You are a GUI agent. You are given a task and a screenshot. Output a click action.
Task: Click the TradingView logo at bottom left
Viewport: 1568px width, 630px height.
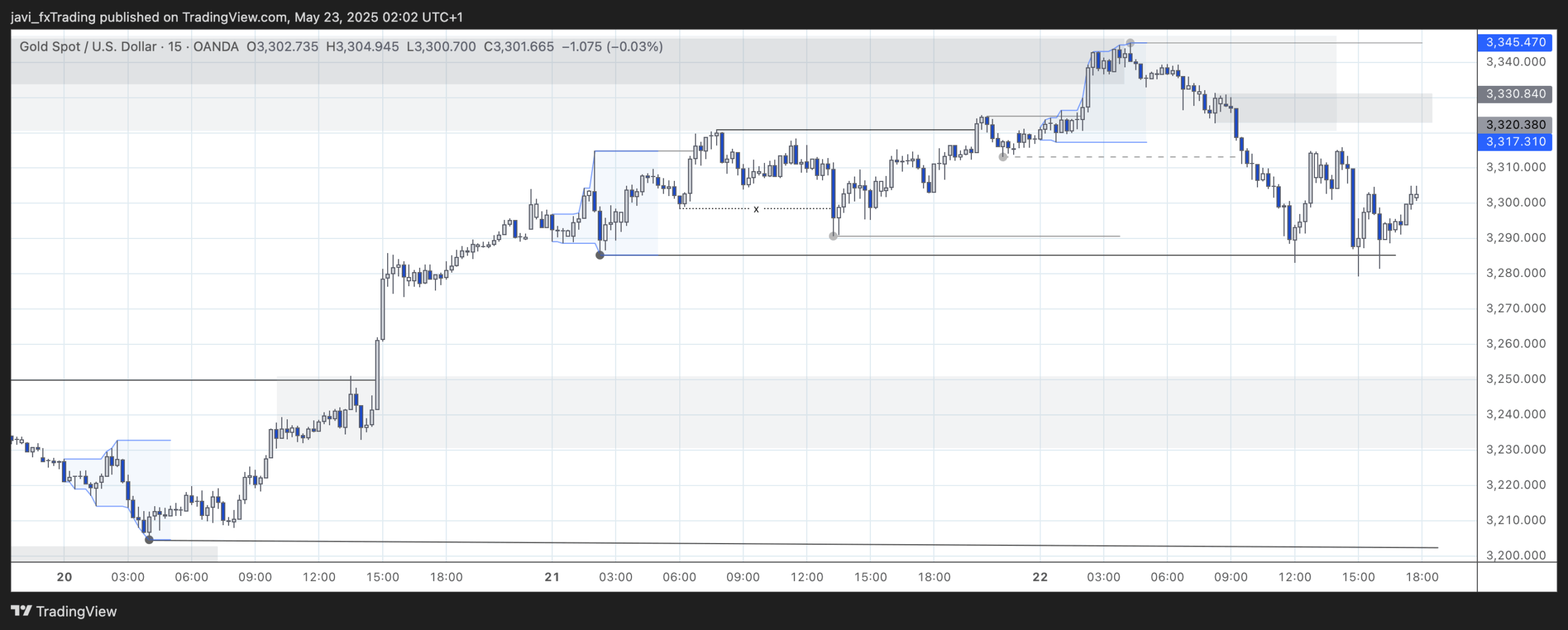64,611
